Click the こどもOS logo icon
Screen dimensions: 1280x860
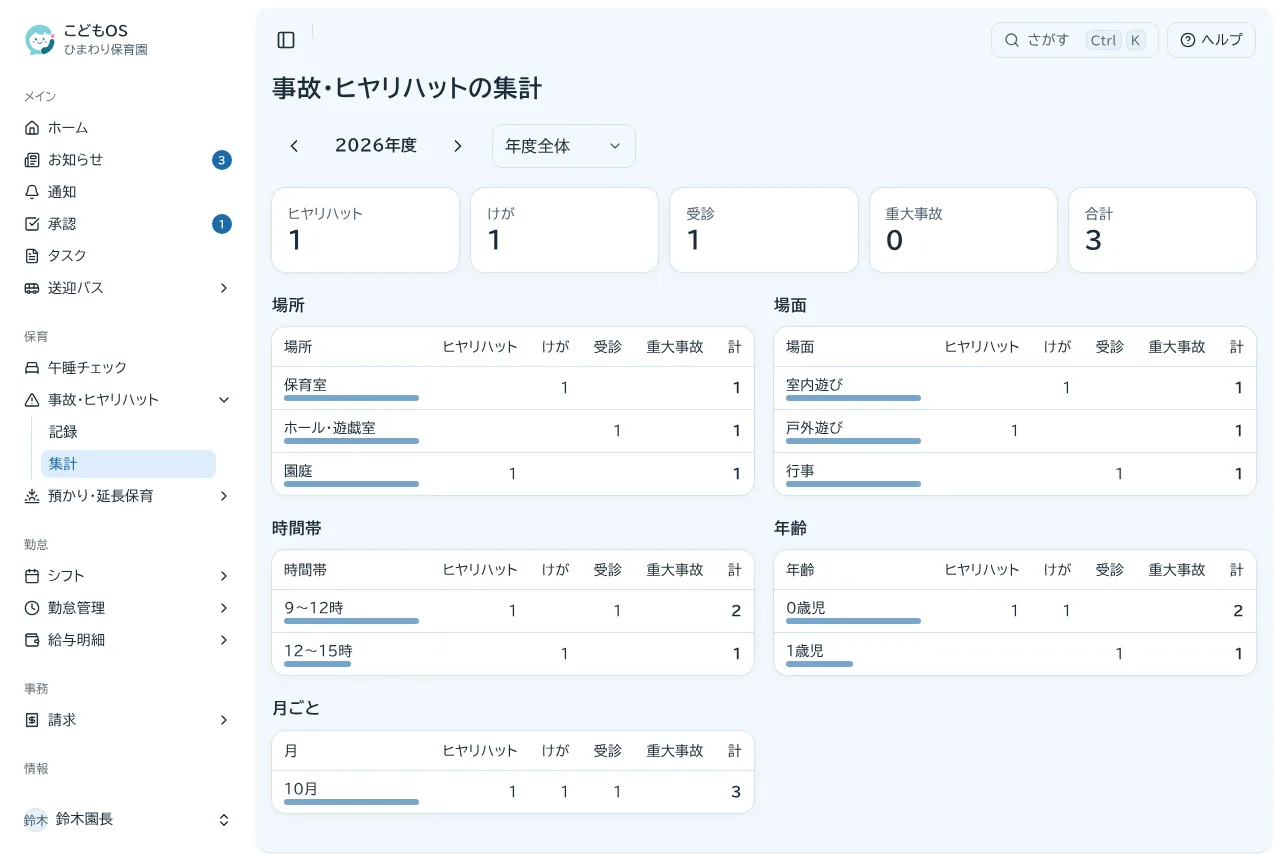(x=40, y=40)
